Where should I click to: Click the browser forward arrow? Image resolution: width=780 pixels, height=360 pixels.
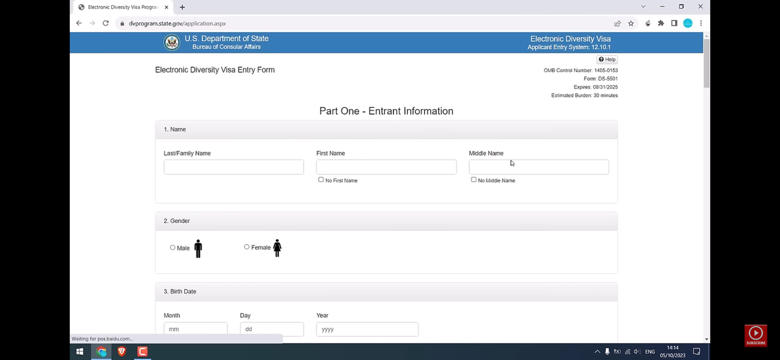click(x=92, y=23)
